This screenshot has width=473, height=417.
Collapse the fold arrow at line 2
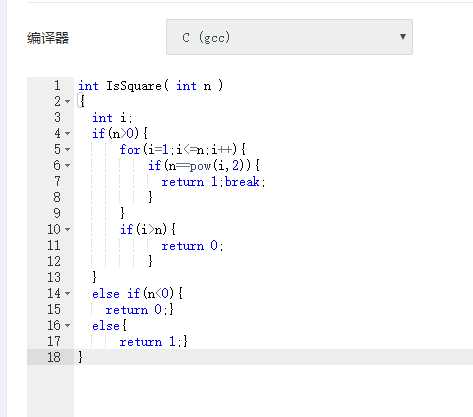pos(68,101)
